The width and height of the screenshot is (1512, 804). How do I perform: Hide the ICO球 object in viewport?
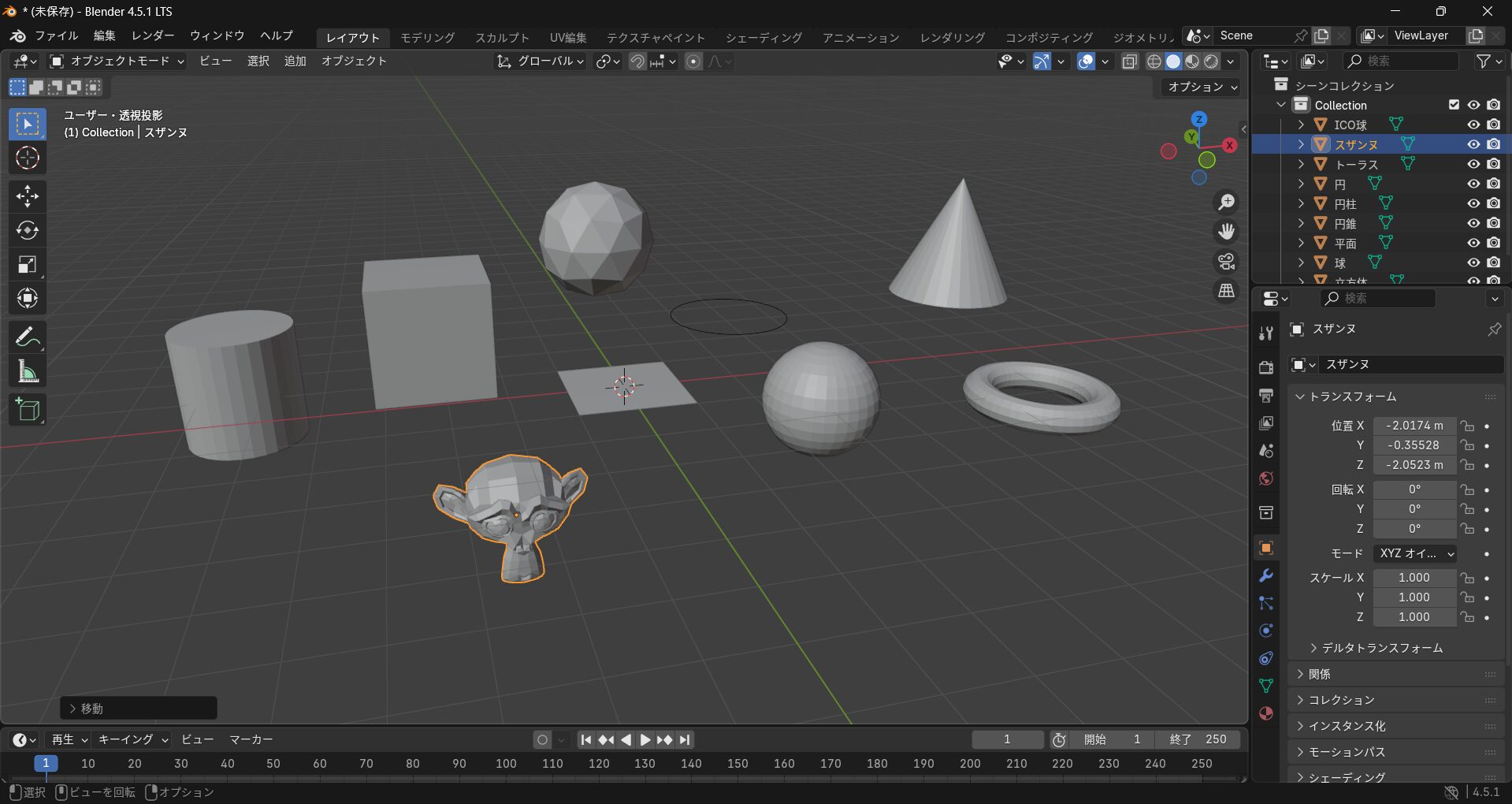click(x=1473, y=125)
